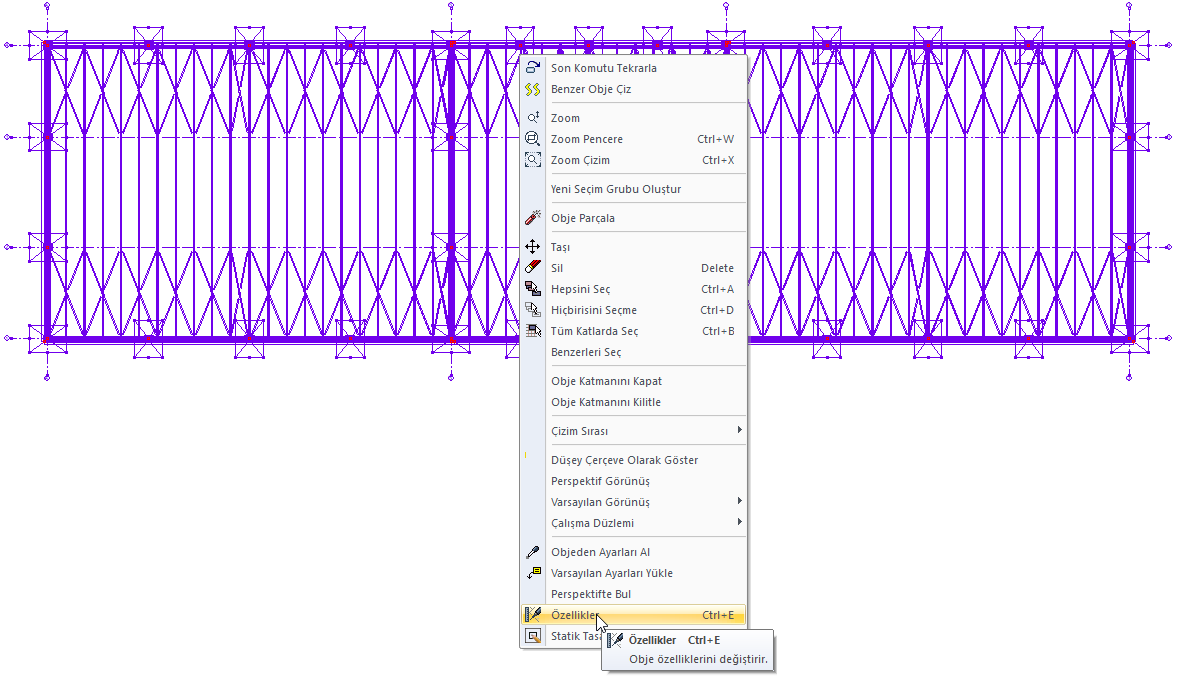Choose Objeden Ayarları Al entry
This screenshot has width=1178, height=677.
pyautogui.click(x=633, y=552)
